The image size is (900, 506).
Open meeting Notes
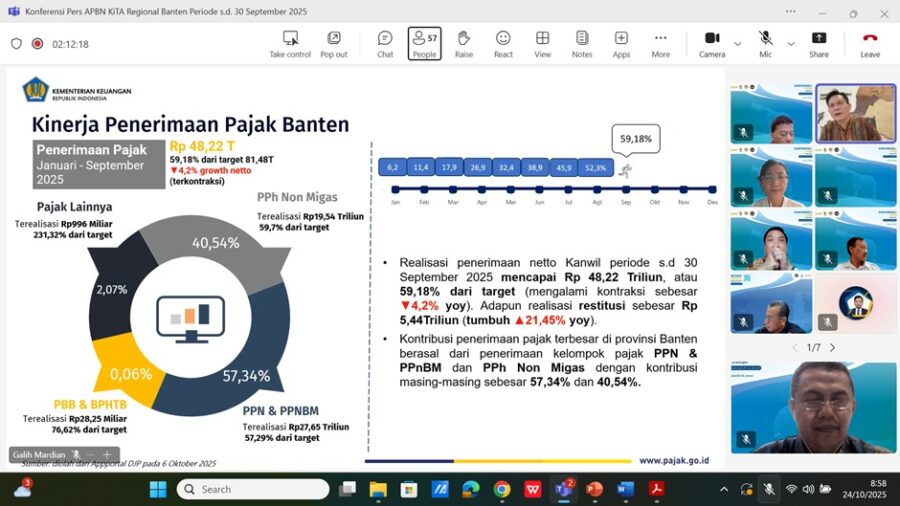point(582,43)
